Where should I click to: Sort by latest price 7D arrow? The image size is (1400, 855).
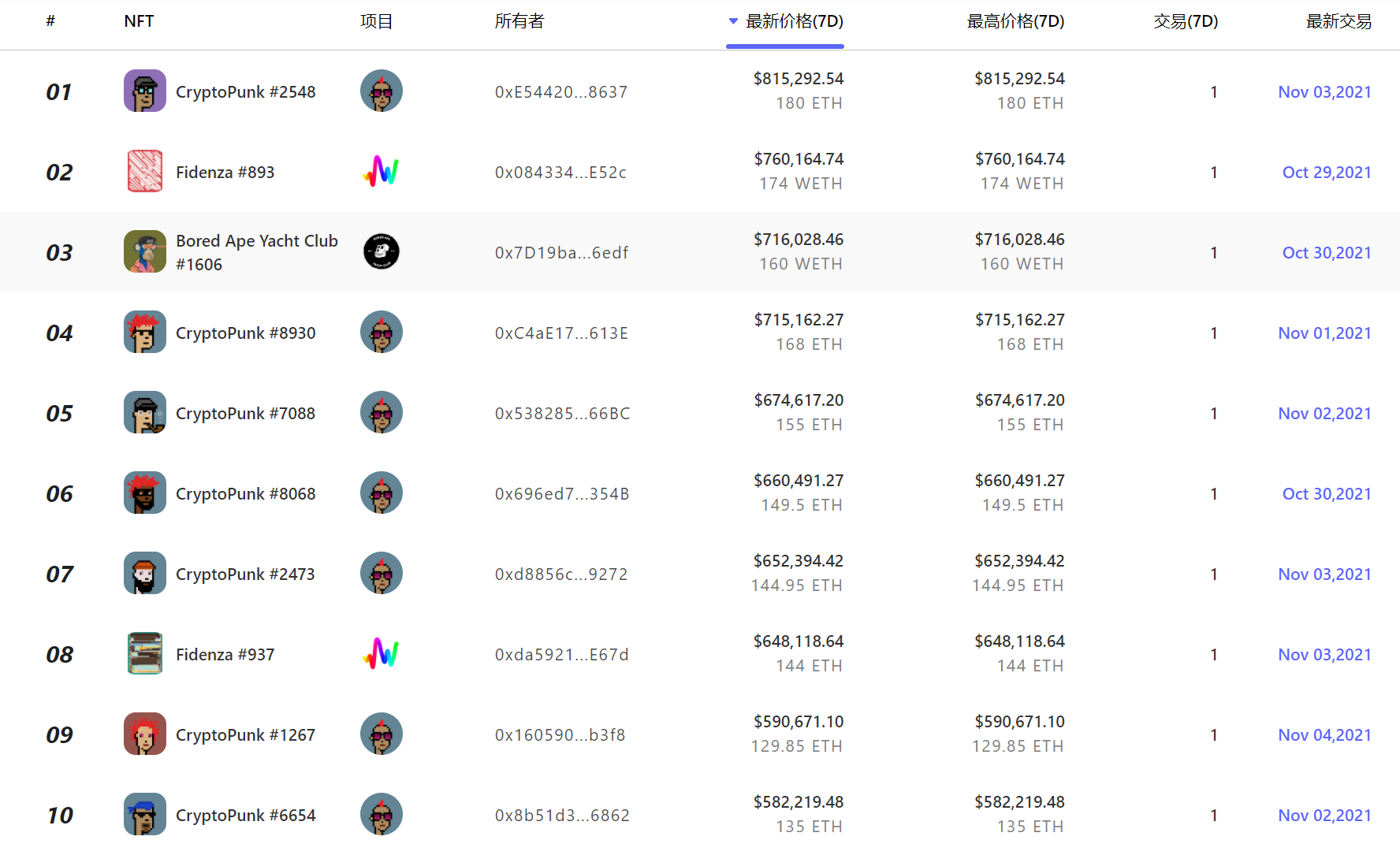[733, 21]
